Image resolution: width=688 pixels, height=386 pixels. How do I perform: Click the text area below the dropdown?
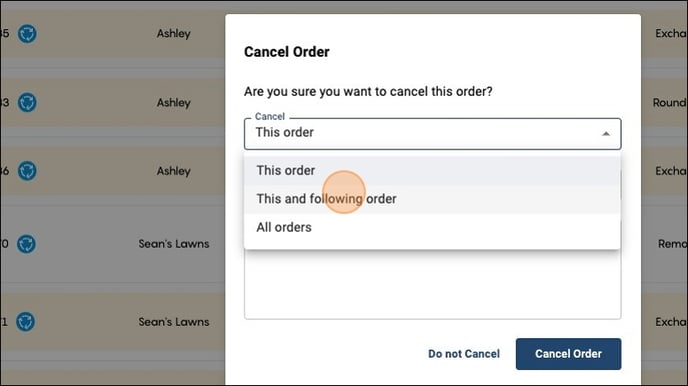pos(432,284)
